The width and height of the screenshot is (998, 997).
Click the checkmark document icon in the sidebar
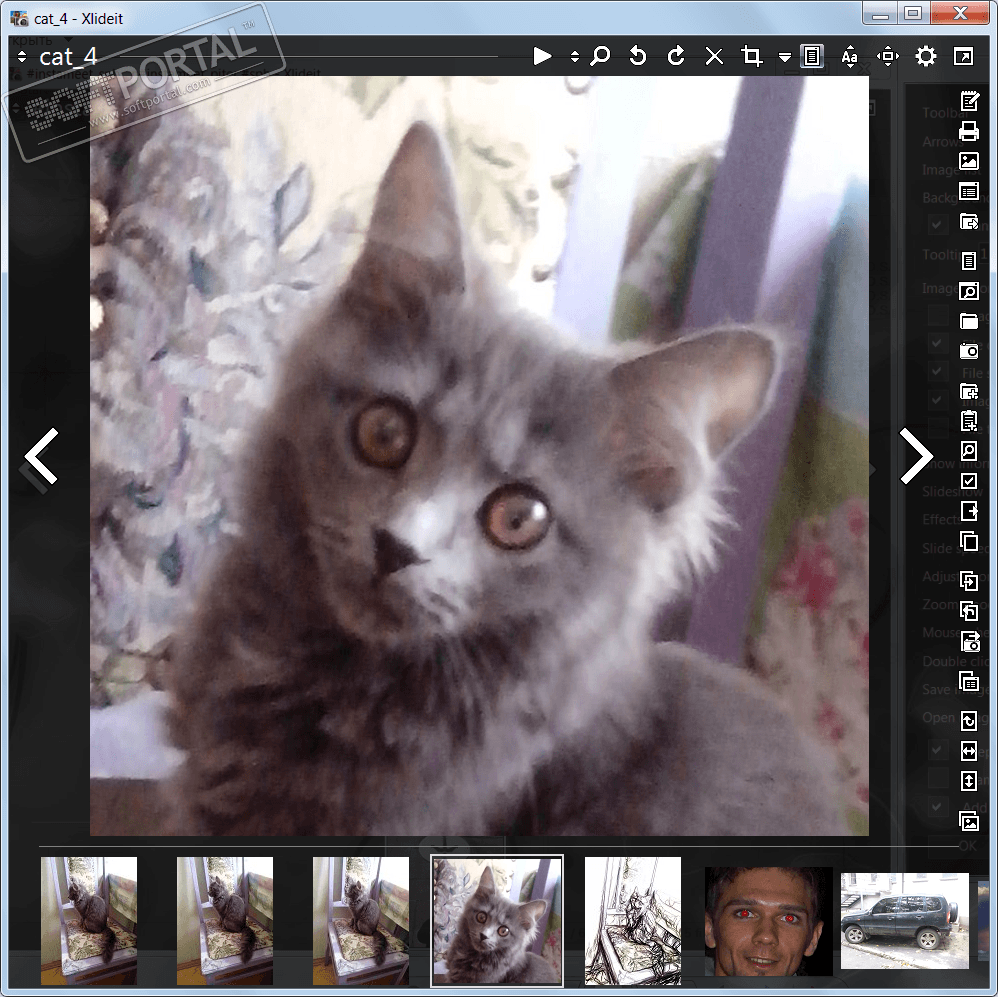[x=969, y=481]
